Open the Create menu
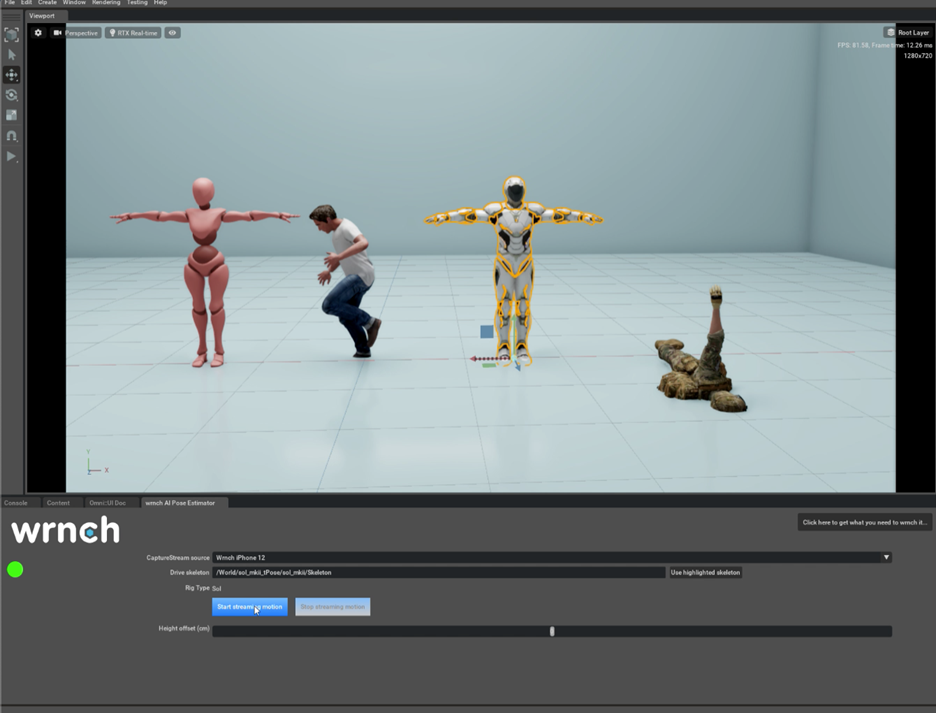The image size is (936, 713). [47, 3]
